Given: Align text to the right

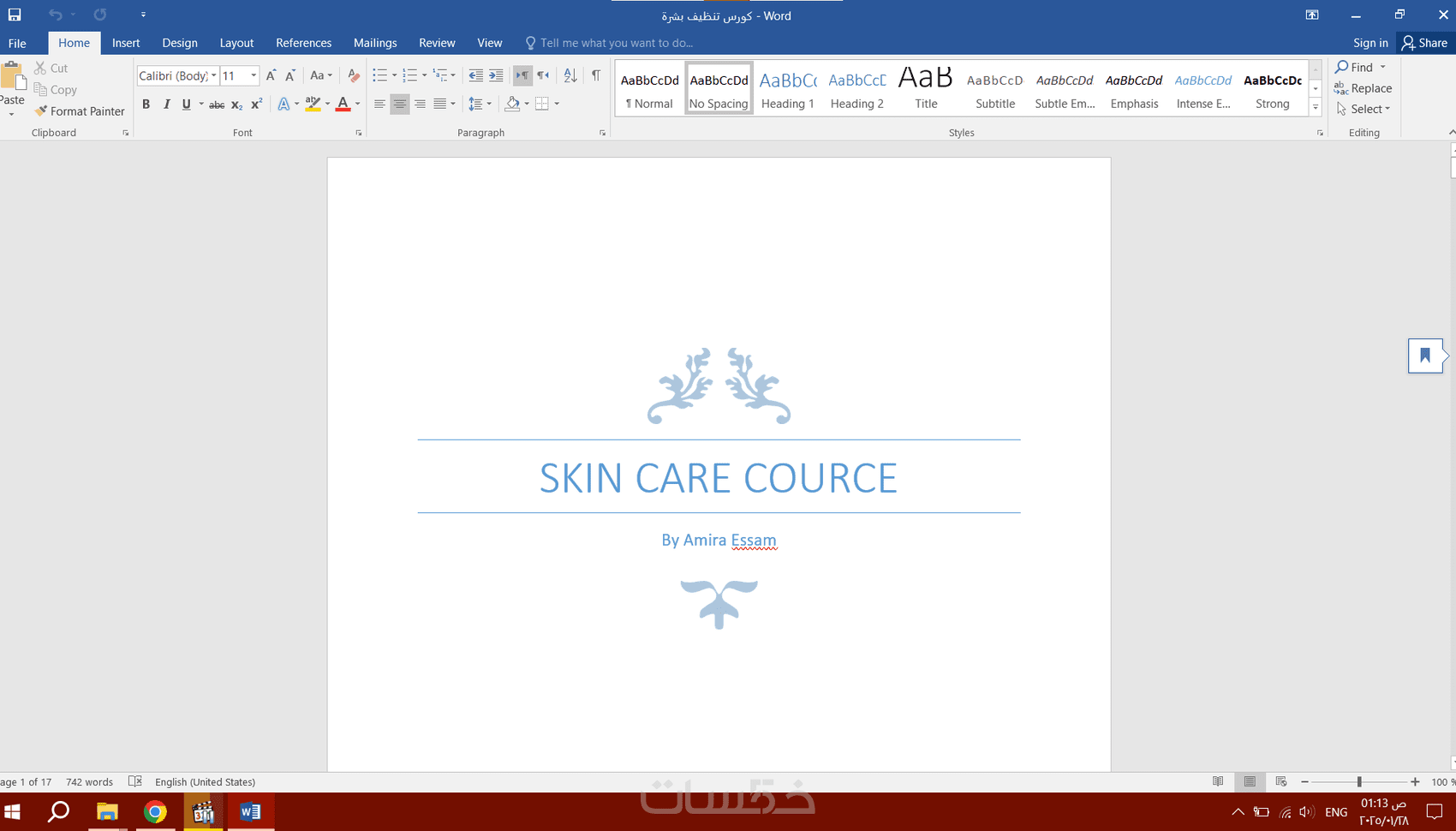Looking at the screenshot, I should tap(420, 105).
